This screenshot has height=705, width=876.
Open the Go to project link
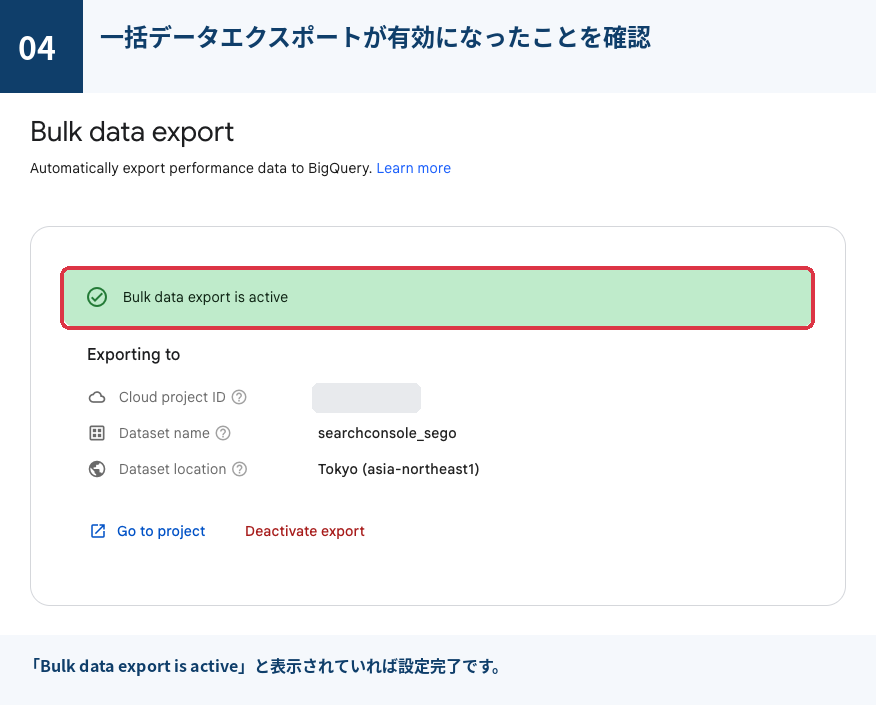161,531
